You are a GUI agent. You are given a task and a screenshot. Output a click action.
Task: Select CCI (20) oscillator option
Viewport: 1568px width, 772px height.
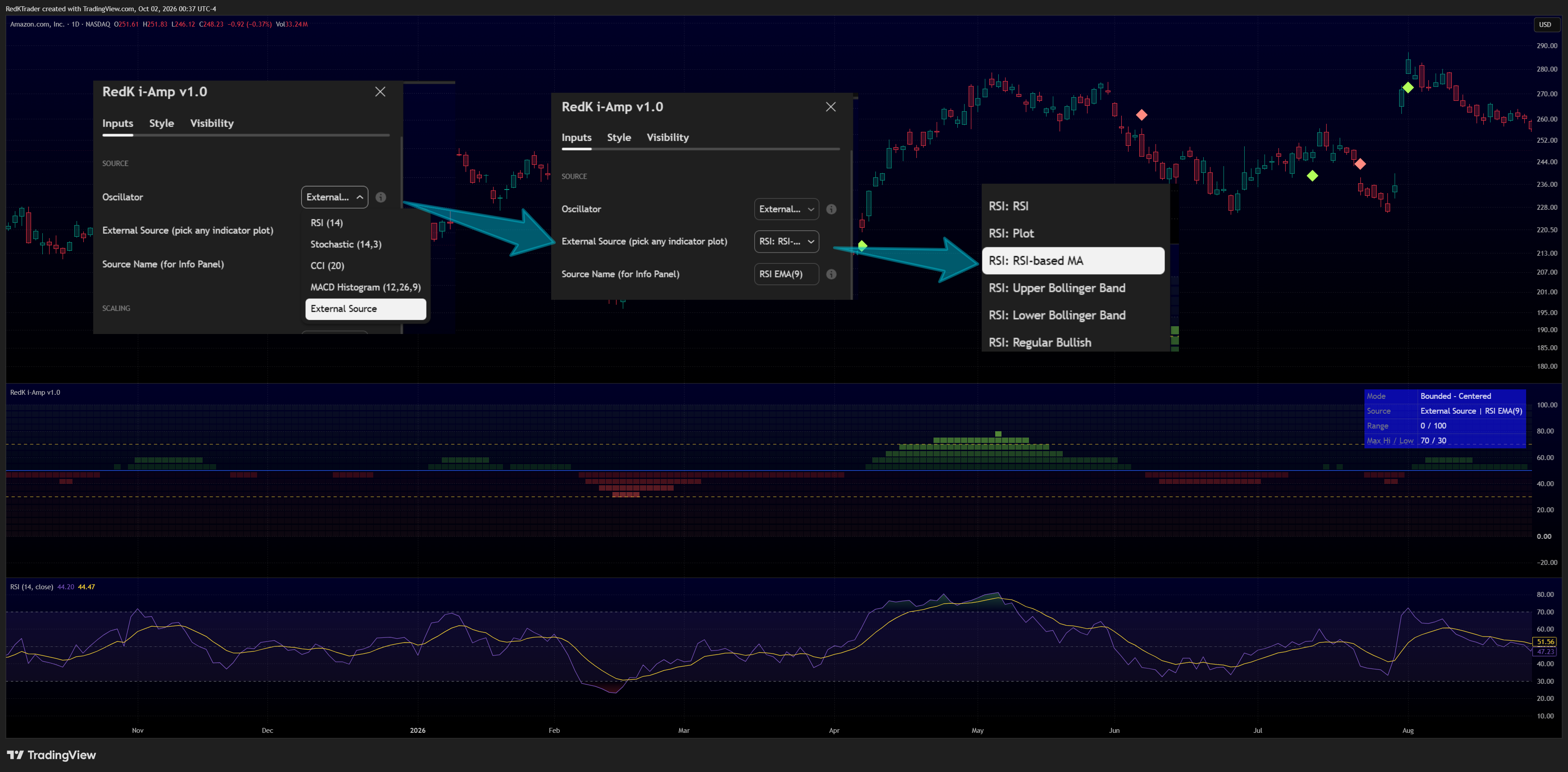click(x=365, y=266)
